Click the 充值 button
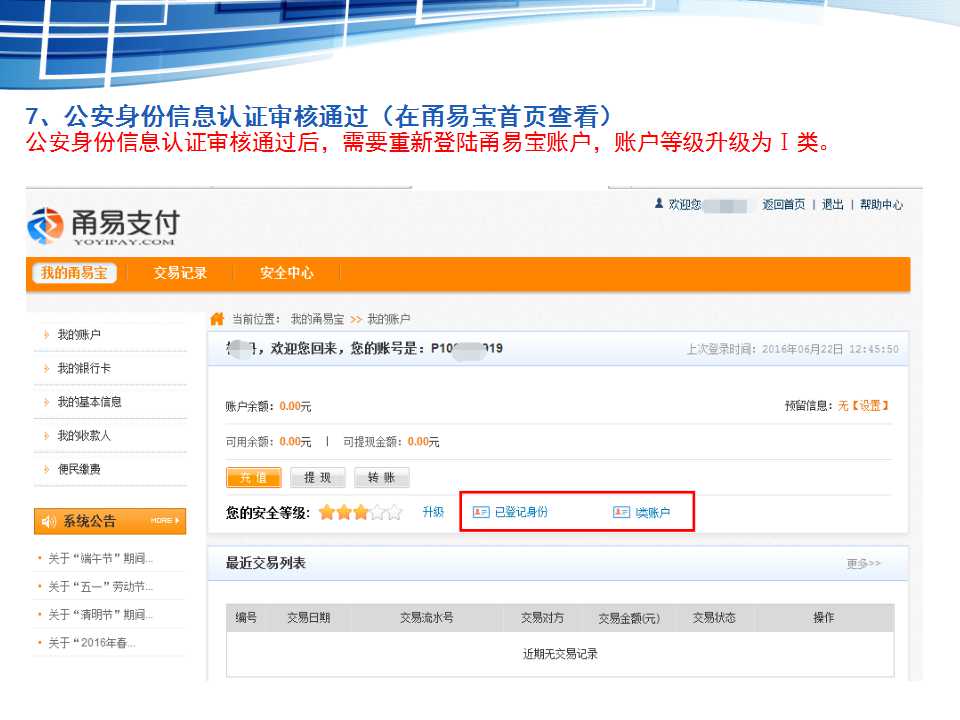 click(253, 478)
